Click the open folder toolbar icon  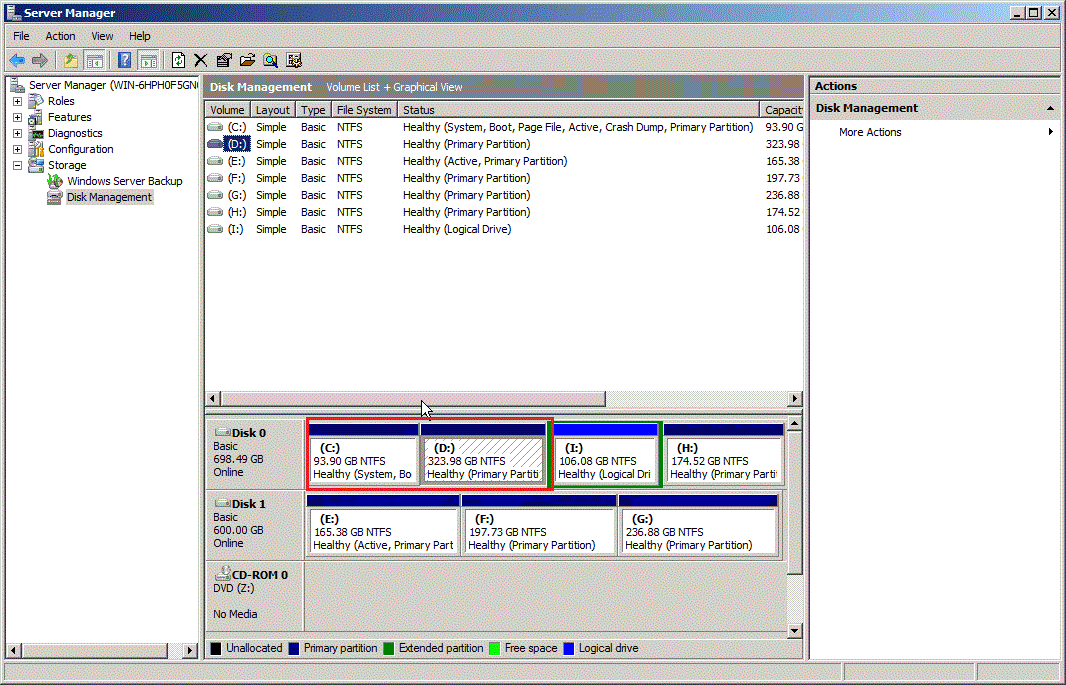pyautogui.click(x=247, y=60)
